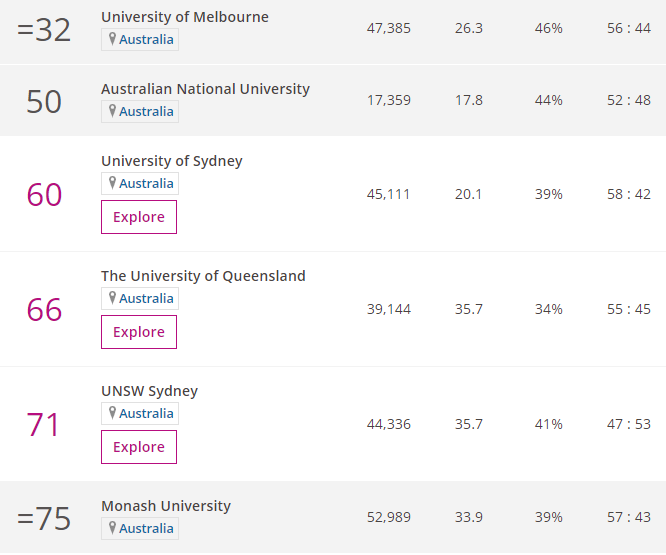Visit The University of Queensland title link

pyautogui.click(x=203, y=276)
